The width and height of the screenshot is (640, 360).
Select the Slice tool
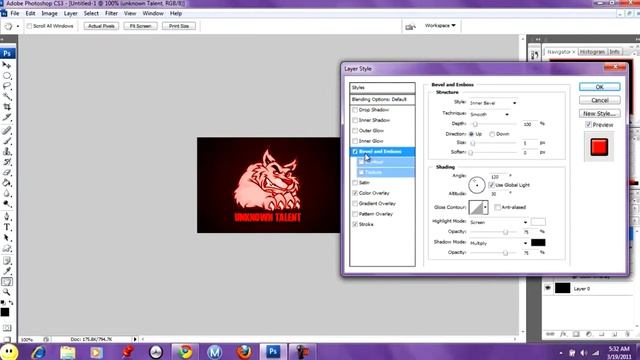click(x=7, y=118)
